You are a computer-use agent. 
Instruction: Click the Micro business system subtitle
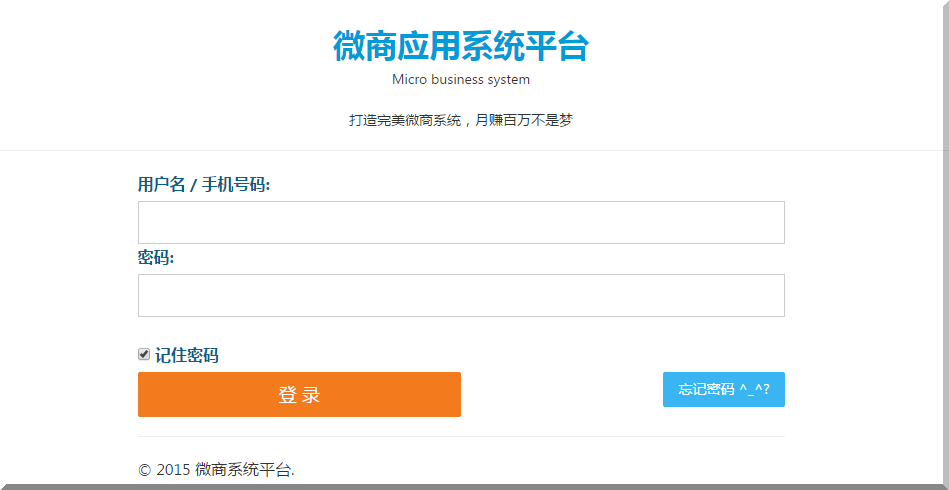coord(460,79)
